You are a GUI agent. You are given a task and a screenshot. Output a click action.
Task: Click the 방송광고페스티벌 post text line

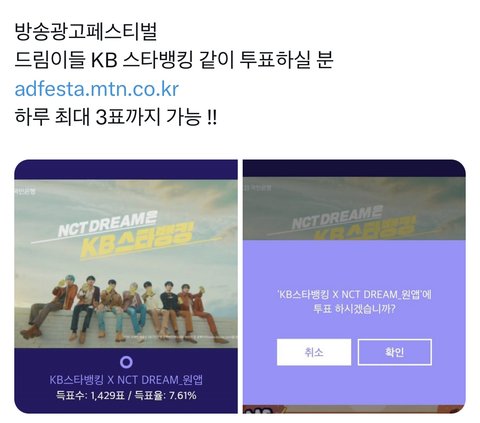[86, 32]
